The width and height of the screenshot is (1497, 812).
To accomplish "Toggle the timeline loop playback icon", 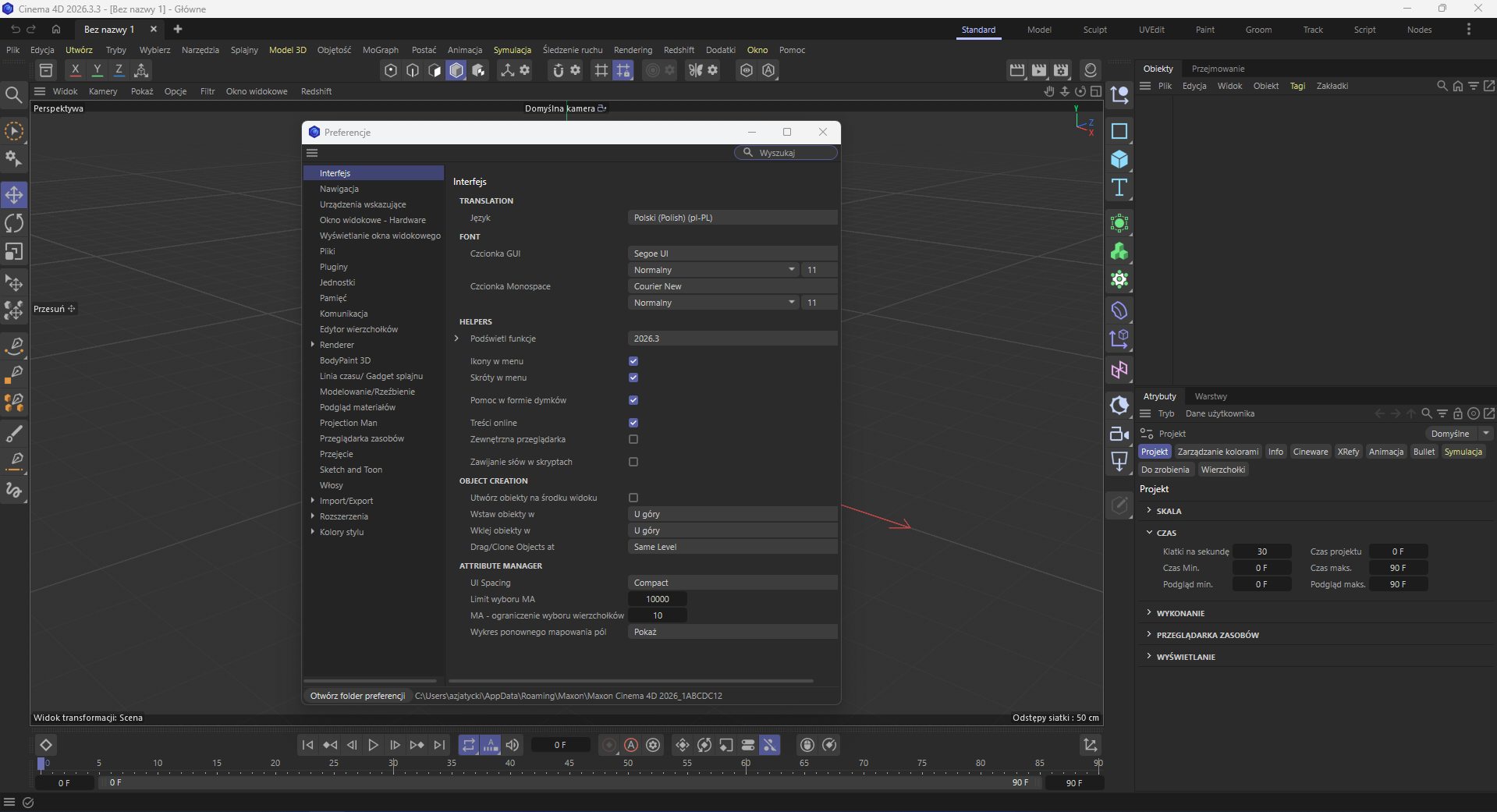I will pyautogui.click(x=468, y=745).
